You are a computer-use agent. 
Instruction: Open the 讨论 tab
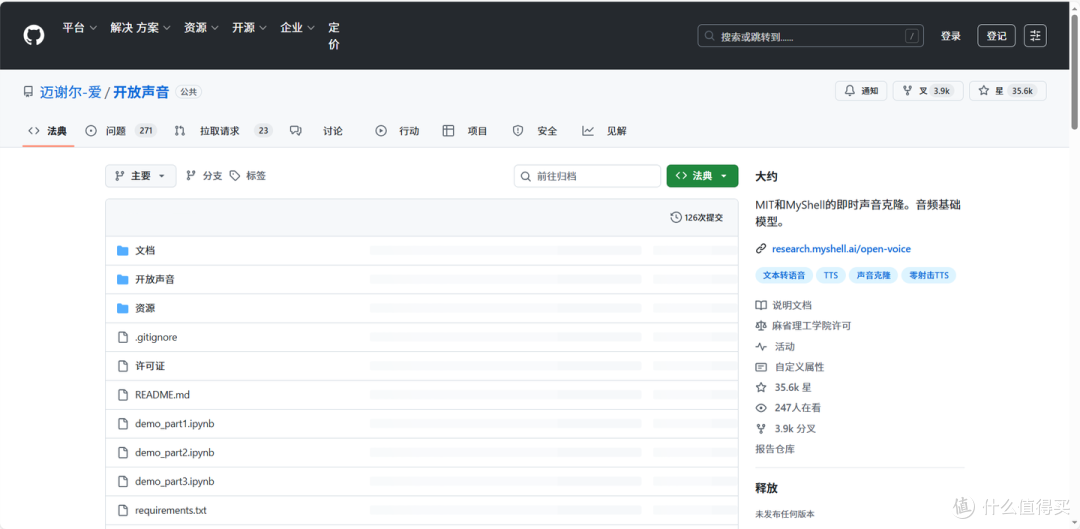tap(316, 131)
